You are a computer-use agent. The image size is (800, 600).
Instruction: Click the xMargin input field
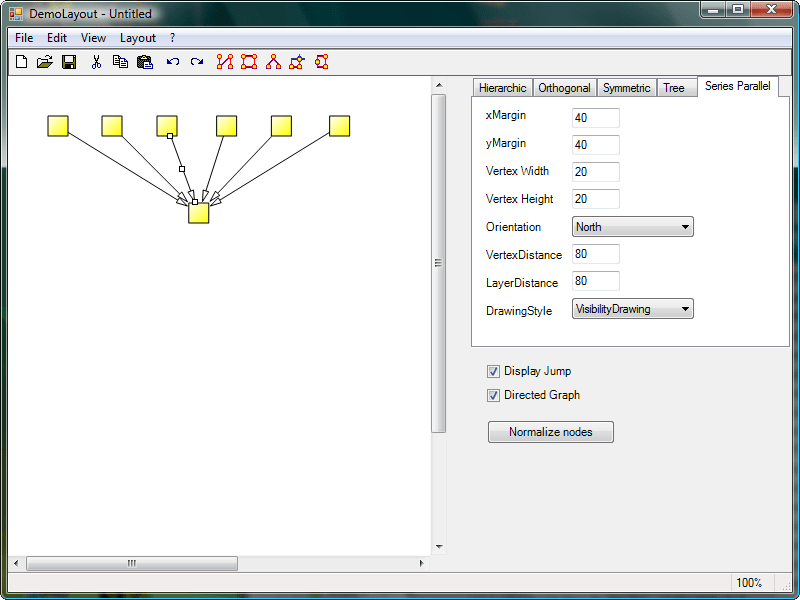[595, 118]
